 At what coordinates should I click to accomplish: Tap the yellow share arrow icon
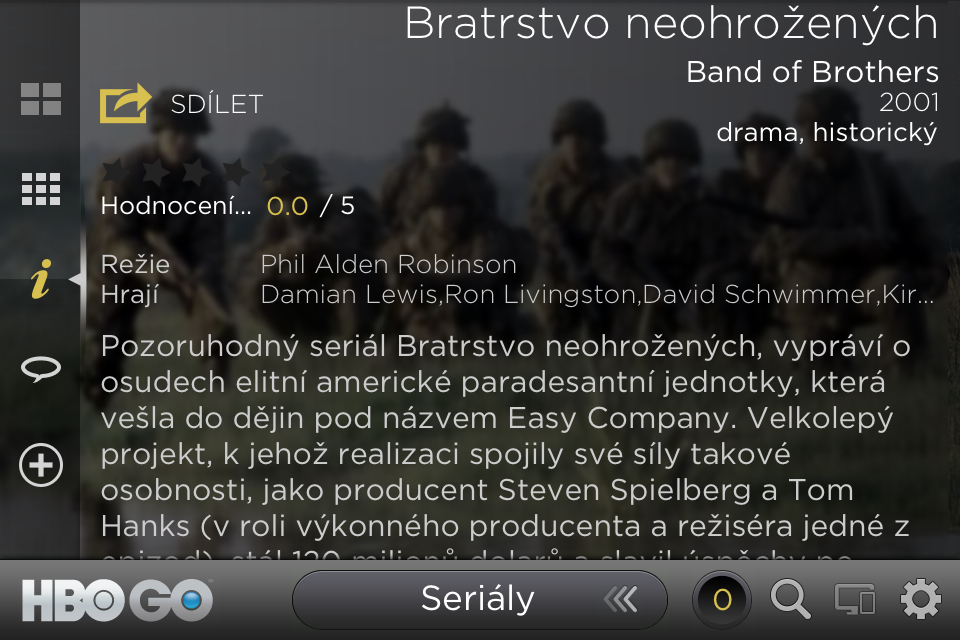click(x=124, y=104)
